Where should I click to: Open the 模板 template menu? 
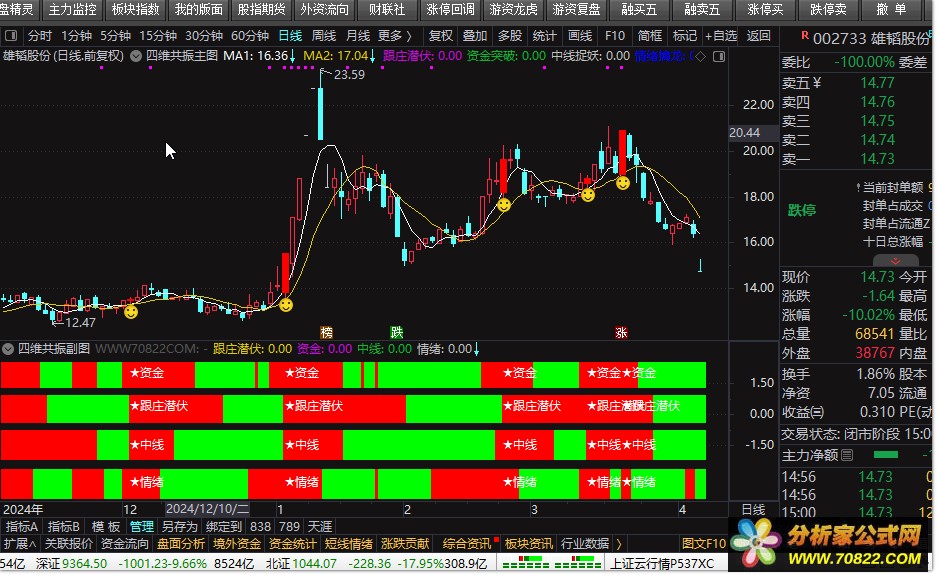(106, 527)
